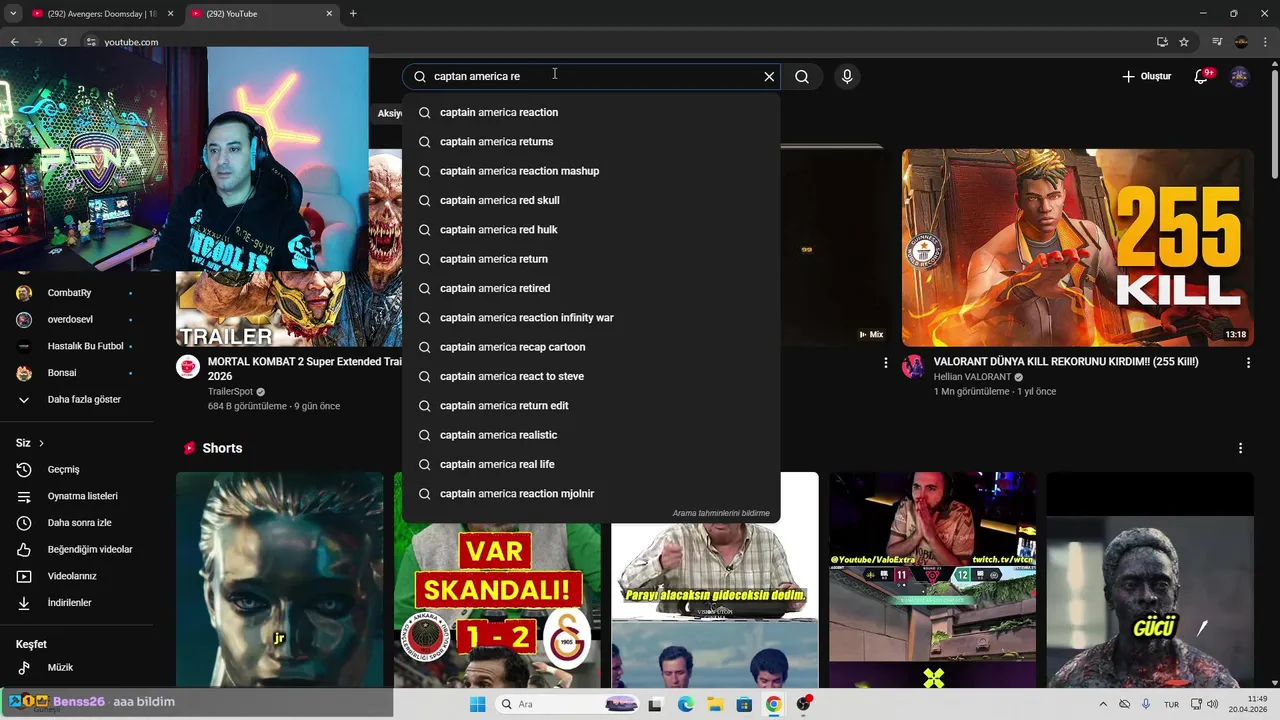Click the Oluştur create button

[x=1146, y=76]
